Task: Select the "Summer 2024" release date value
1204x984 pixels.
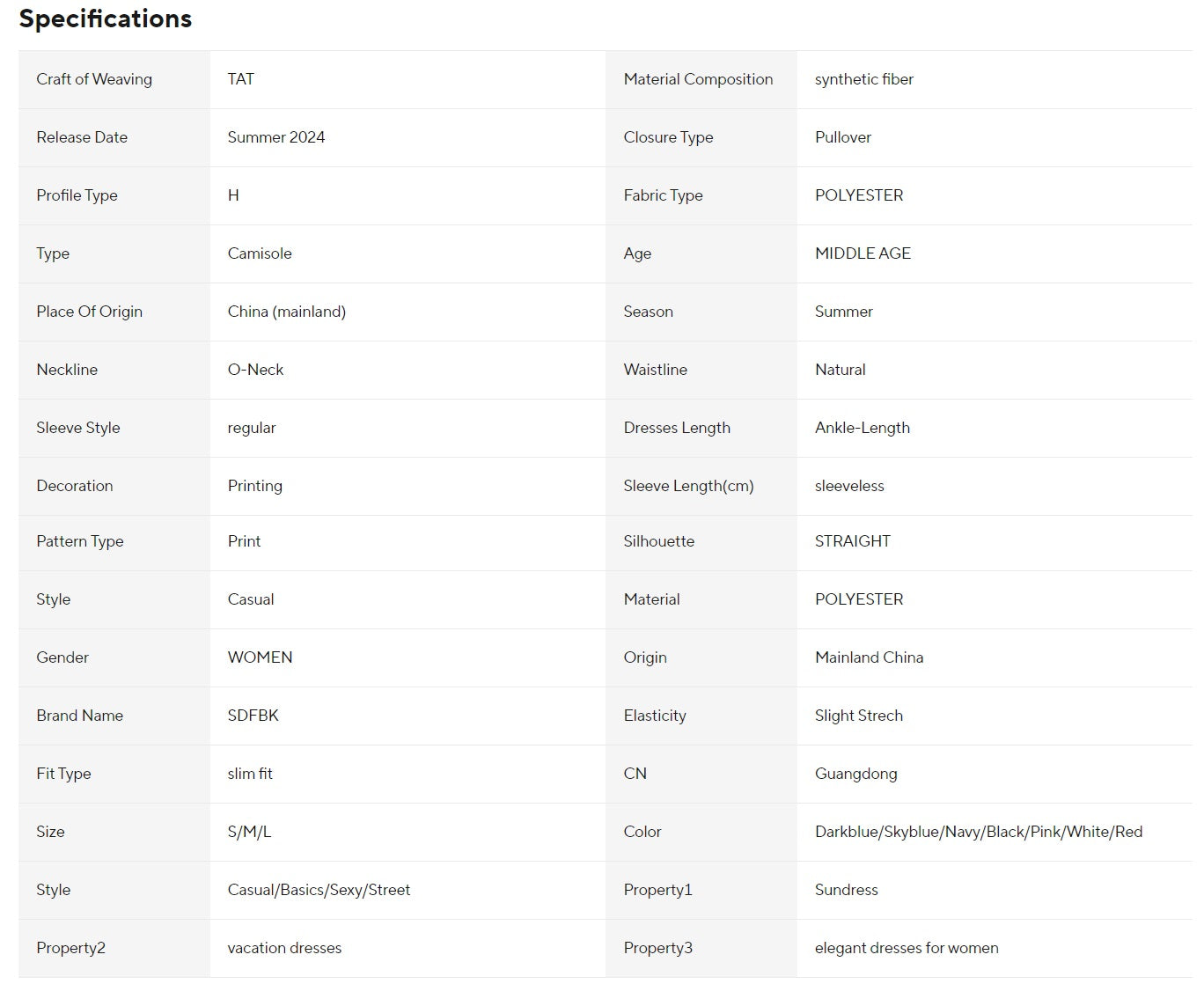Action: click(x=276, y=137)
